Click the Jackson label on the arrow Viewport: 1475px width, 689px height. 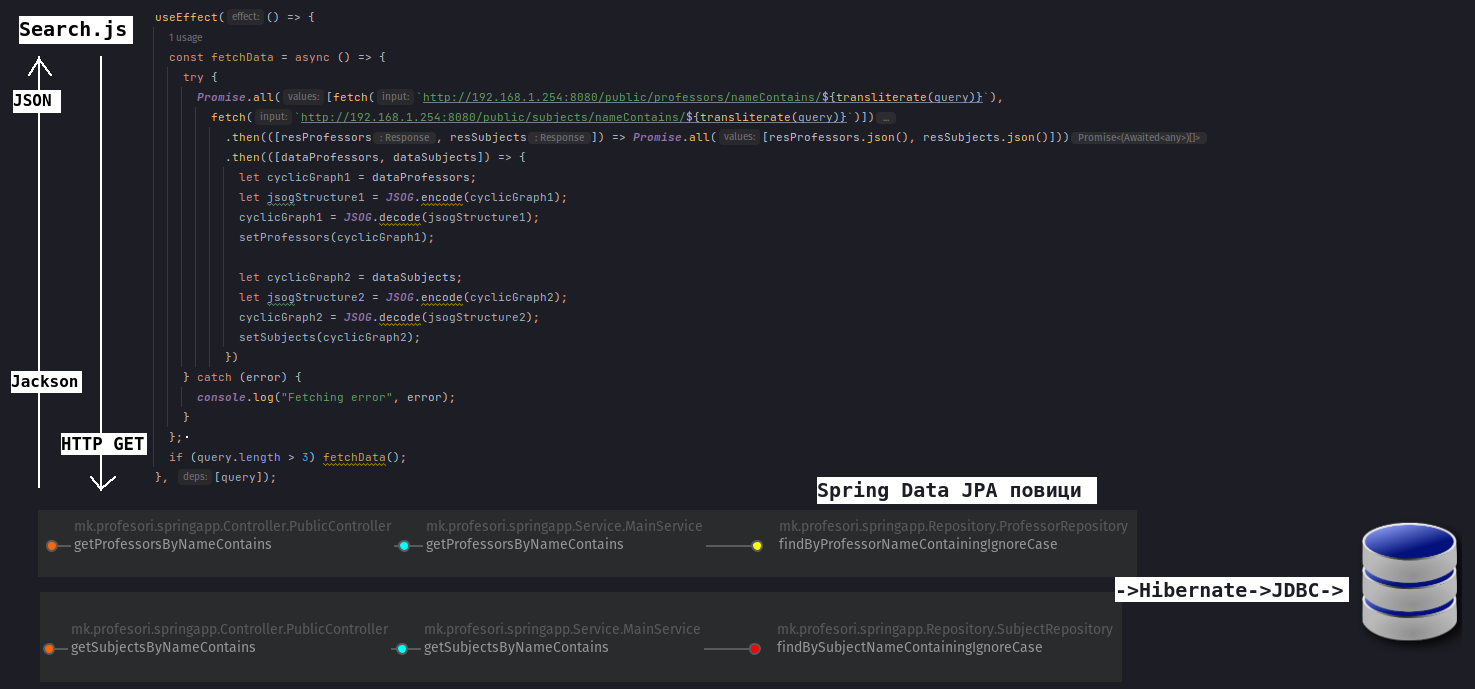[x=45, y=381]
